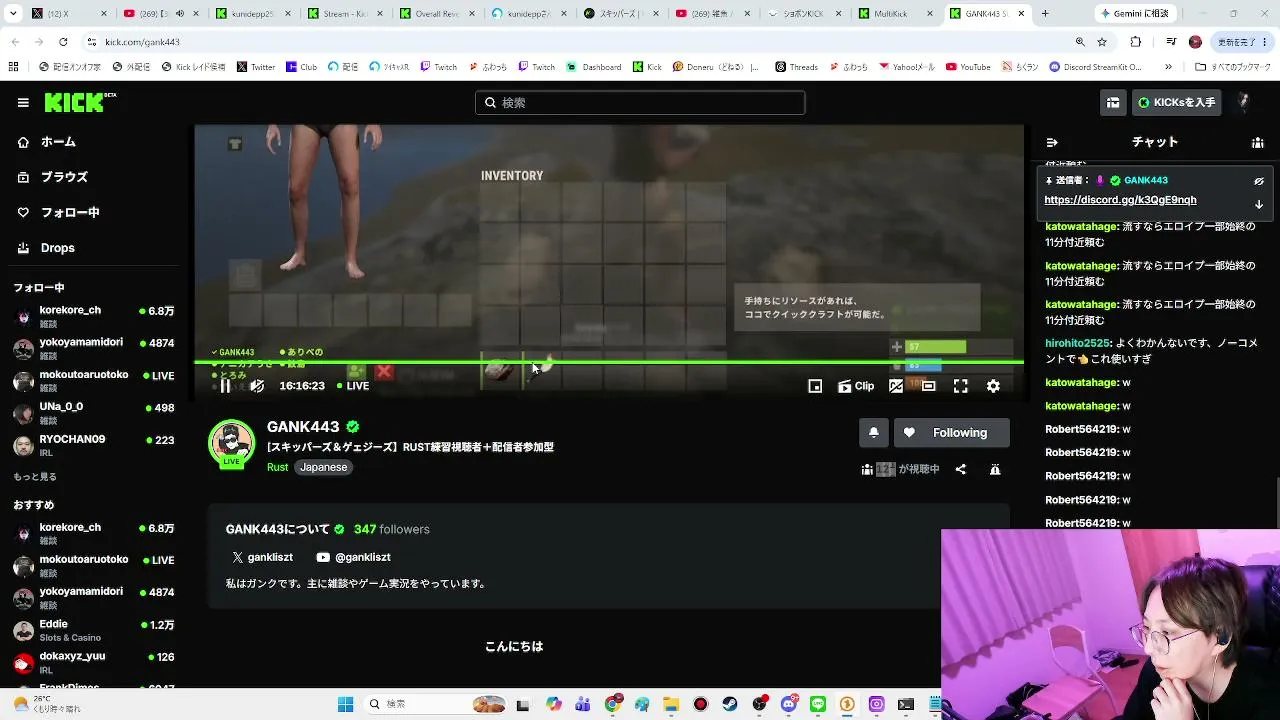The height and width of the screenshot is (720, 1280).
Task: Switch to the MultiKick browser tab
Action: (893, 14)
